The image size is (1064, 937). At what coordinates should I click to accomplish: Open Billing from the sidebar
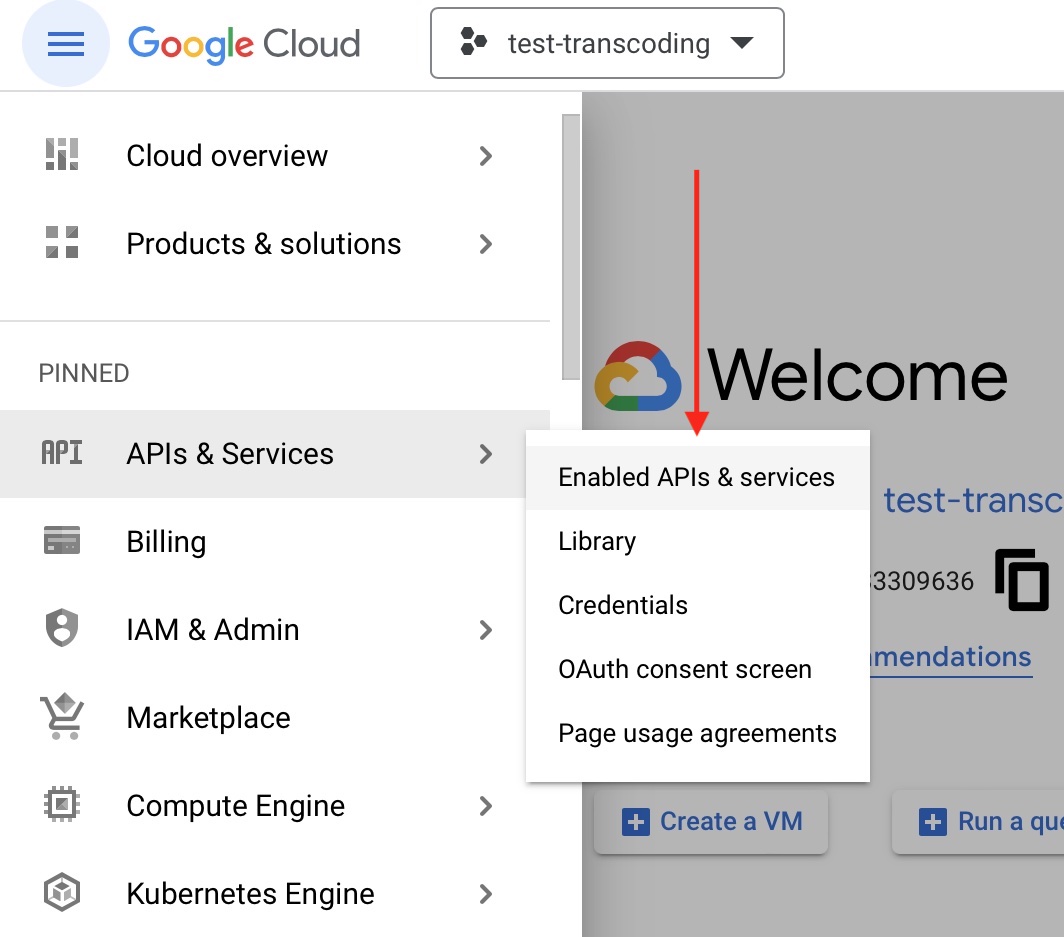[275, 542]
